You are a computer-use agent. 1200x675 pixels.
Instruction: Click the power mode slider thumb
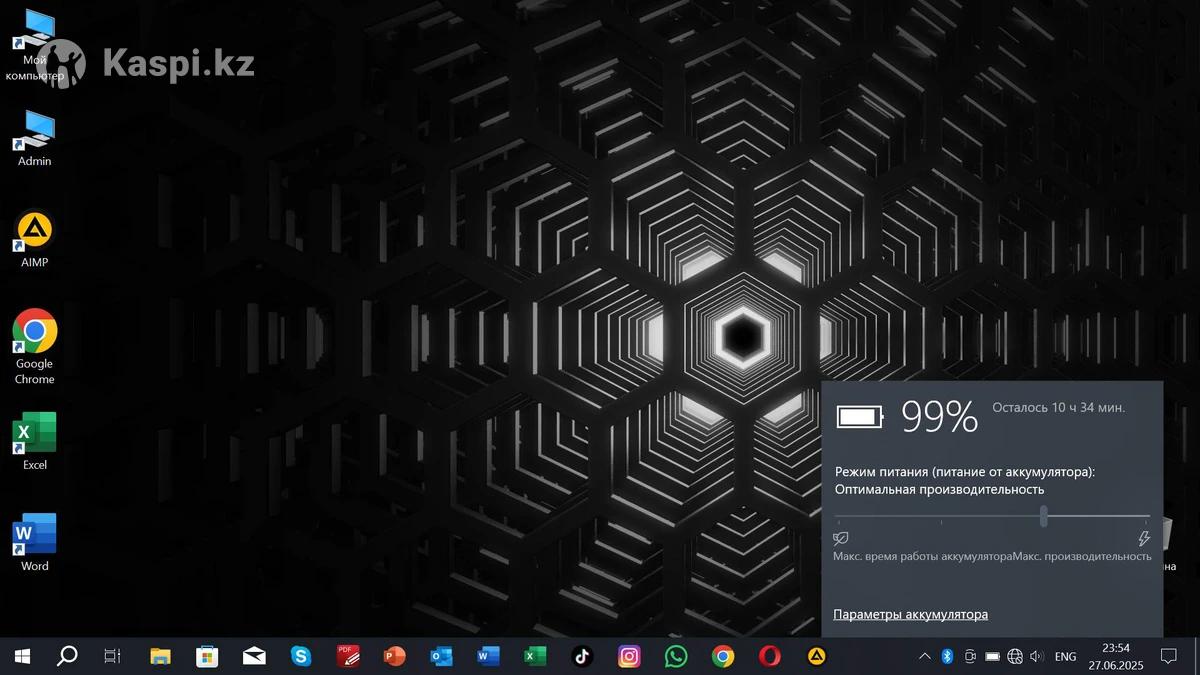1043,516
